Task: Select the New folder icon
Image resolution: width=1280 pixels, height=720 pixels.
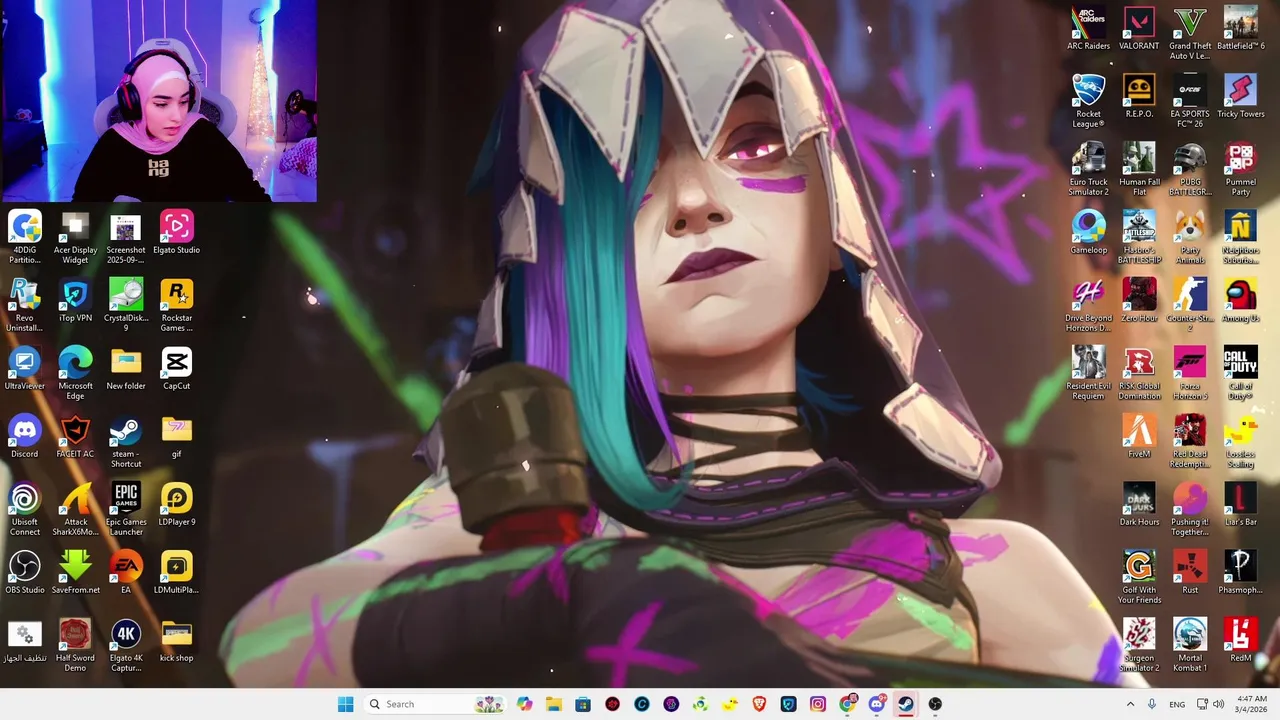Action: point(126,369)
